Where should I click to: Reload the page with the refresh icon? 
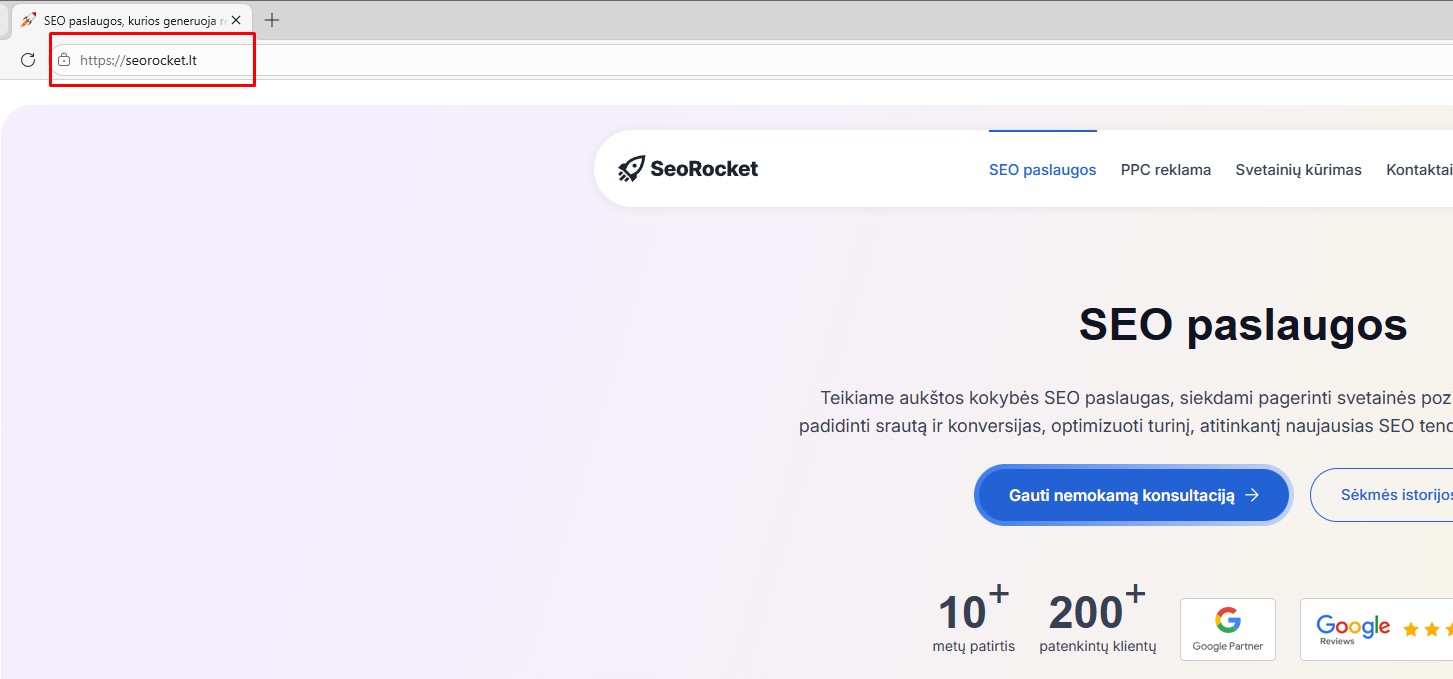pos(28,60)
